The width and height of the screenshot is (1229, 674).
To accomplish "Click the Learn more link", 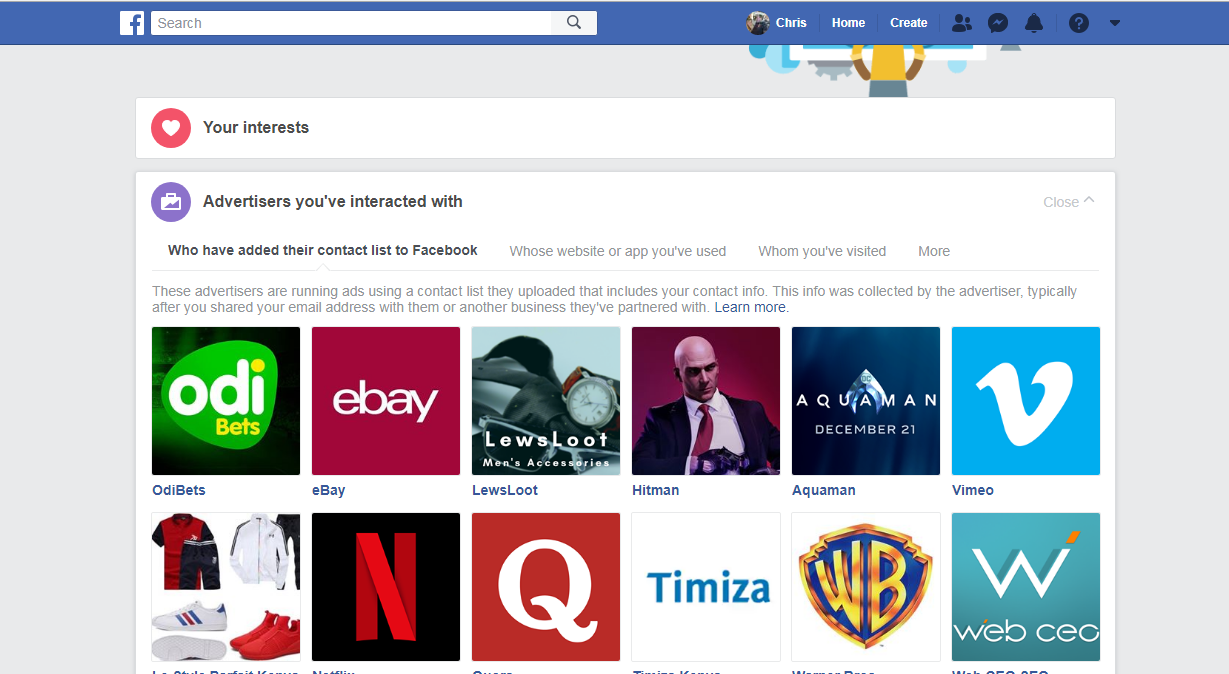I will [x=751, y=308].
